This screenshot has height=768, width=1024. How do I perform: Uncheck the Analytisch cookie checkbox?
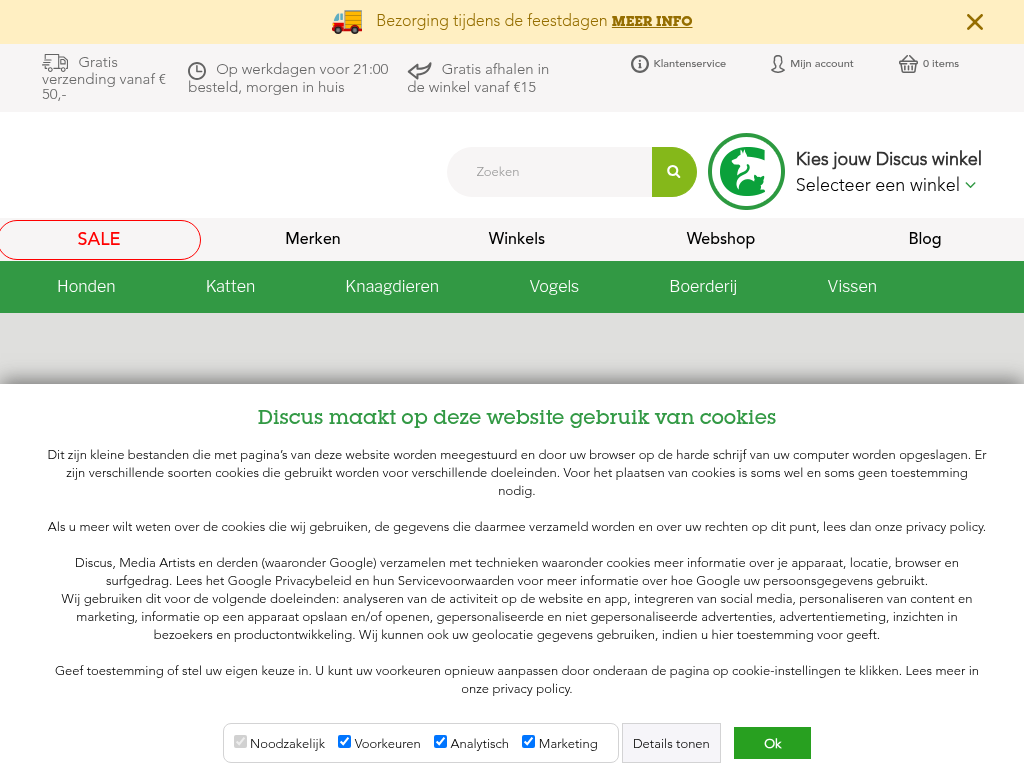440,742
